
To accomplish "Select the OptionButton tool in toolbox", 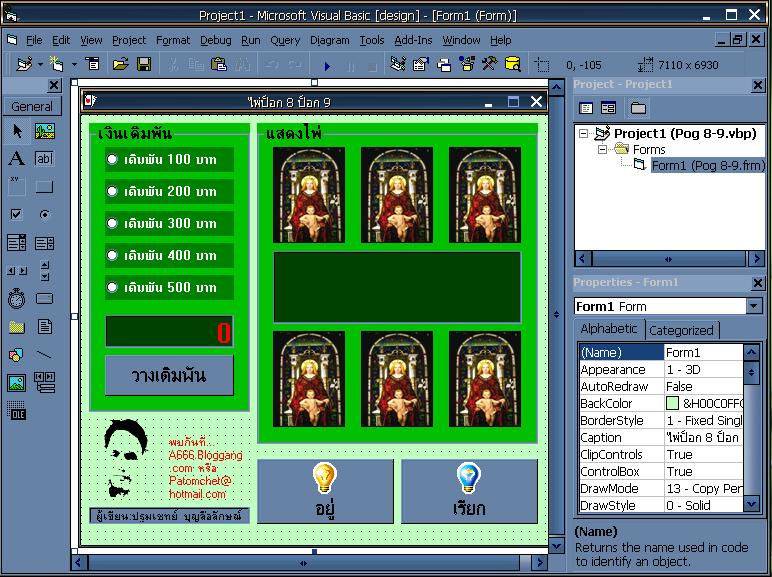I will tap(44, 214).
